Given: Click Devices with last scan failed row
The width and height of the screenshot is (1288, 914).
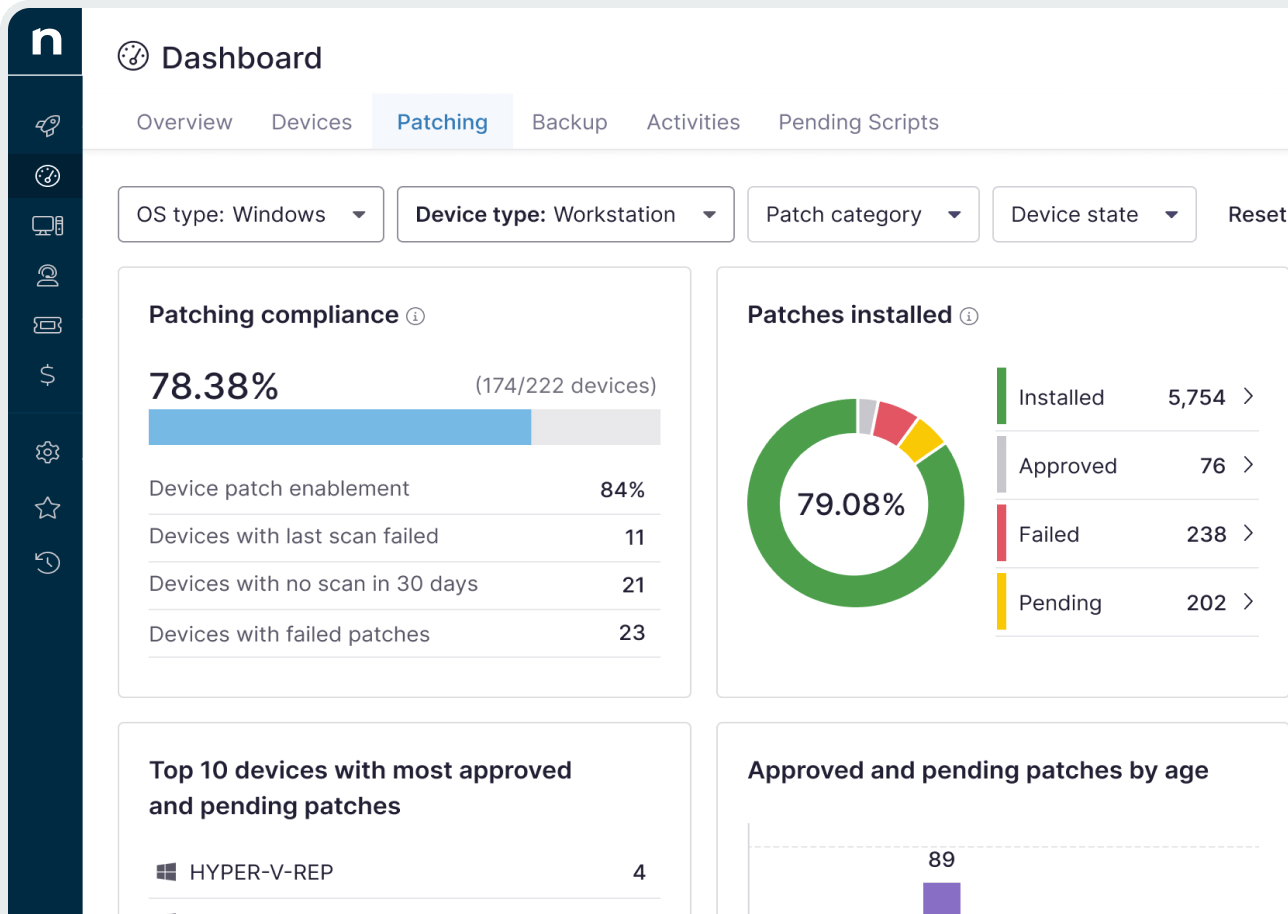Looking at the screenshot, I should coord(404,537).
